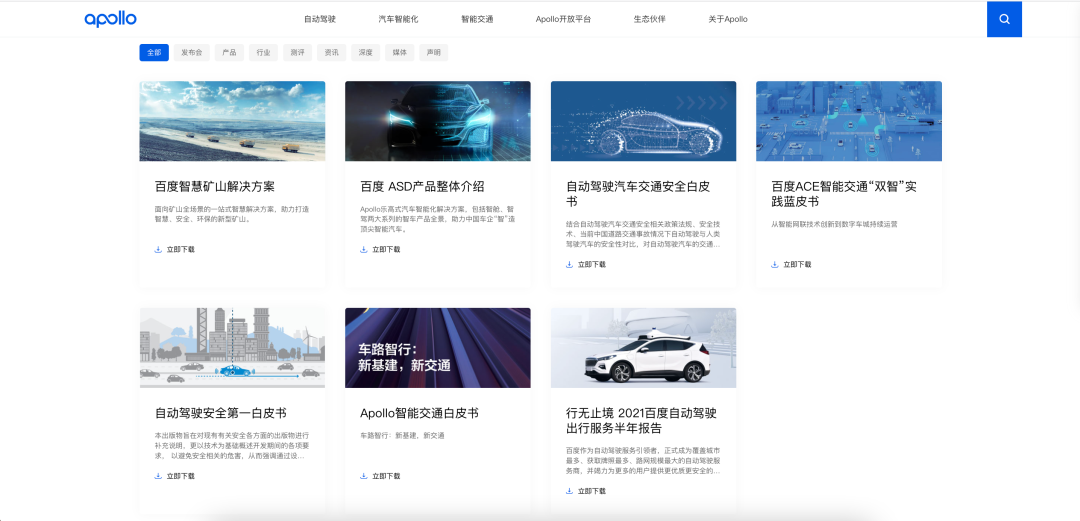Click description 从智能网联技术创新到数字车城持续运营
Viewport: 1080px width, 521px height.
tap(834, 224)
